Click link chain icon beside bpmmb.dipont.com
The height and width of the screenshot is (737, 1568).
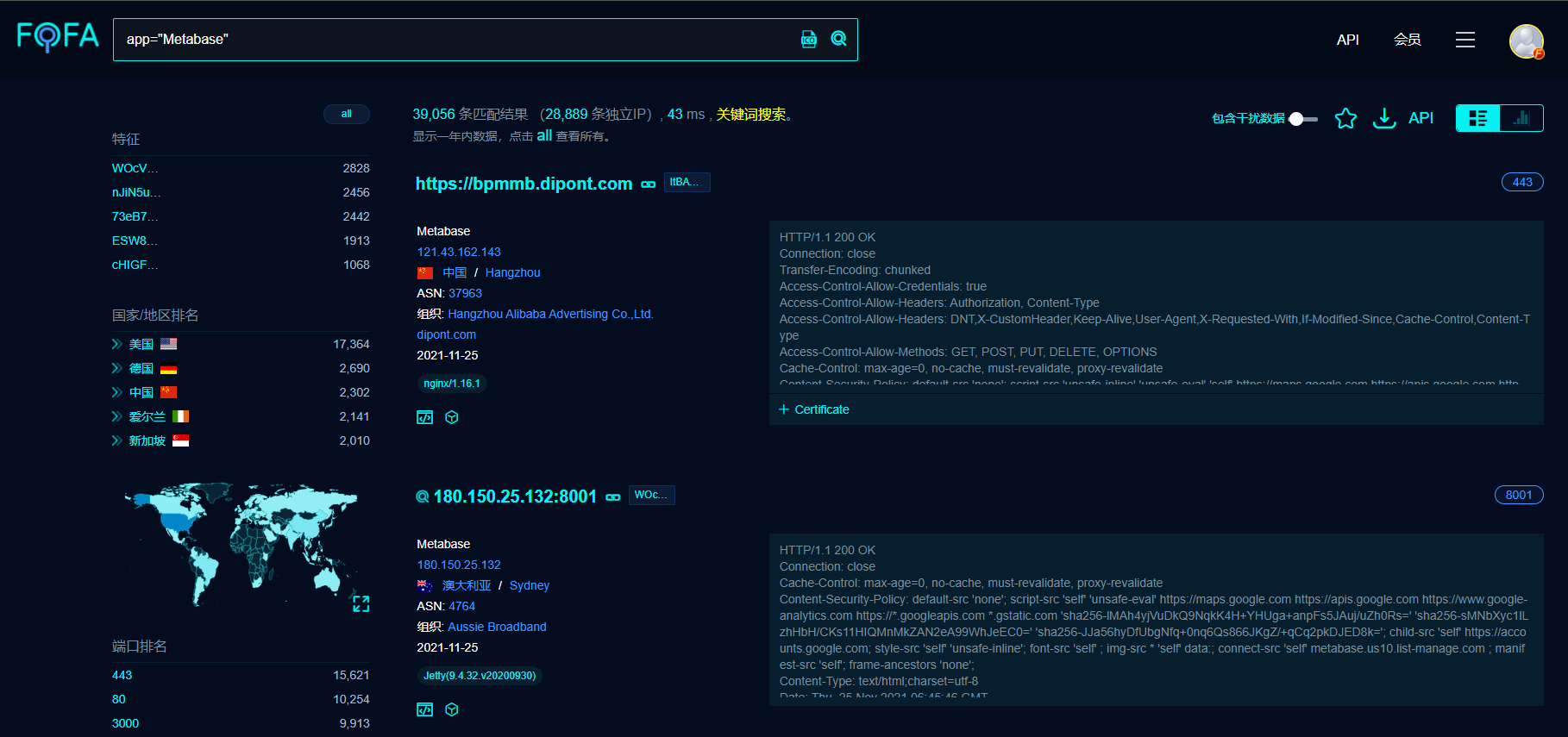click(x=649, y=184)
